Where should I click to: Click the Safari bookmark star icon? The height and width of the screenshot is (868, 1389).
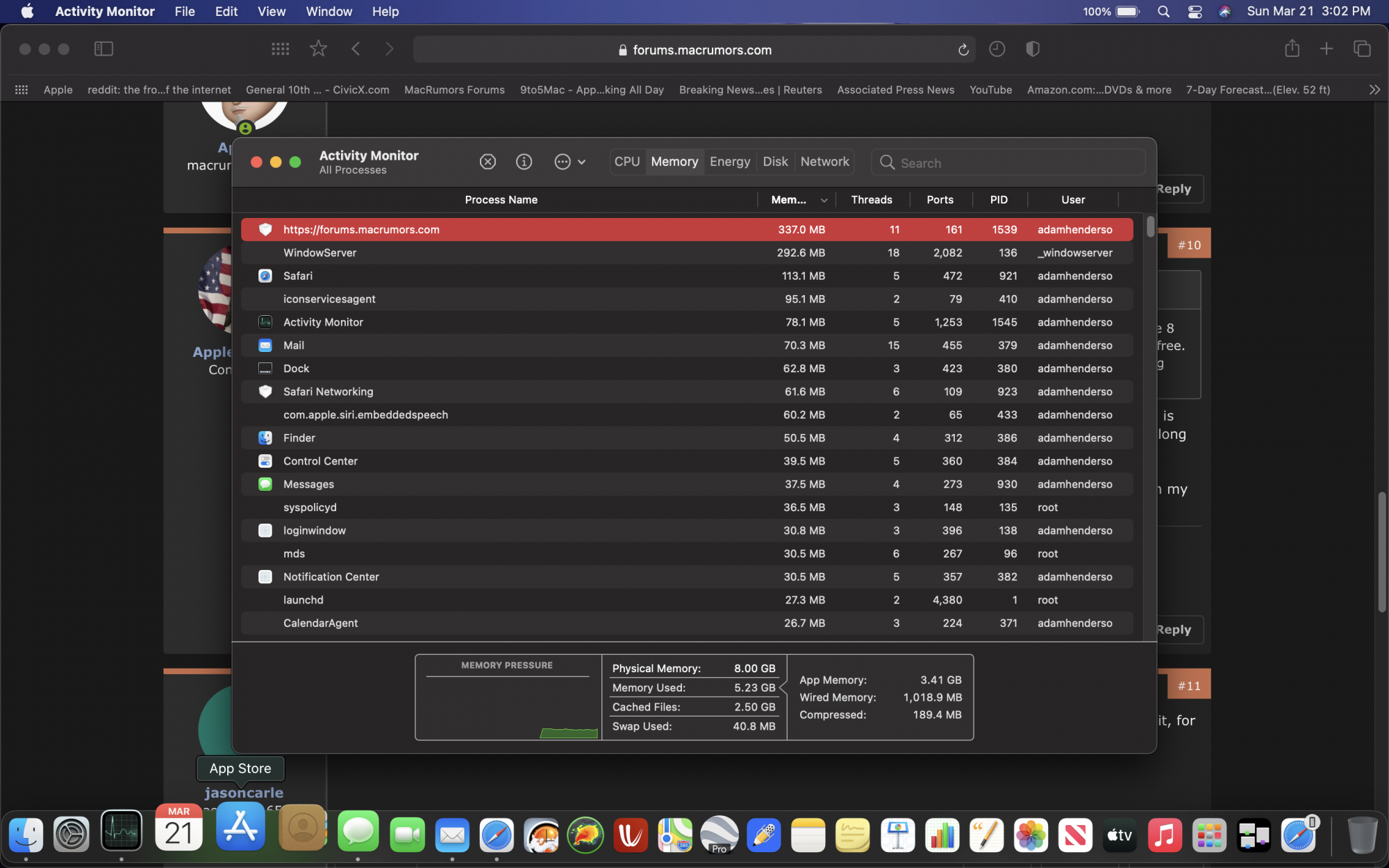318,49
